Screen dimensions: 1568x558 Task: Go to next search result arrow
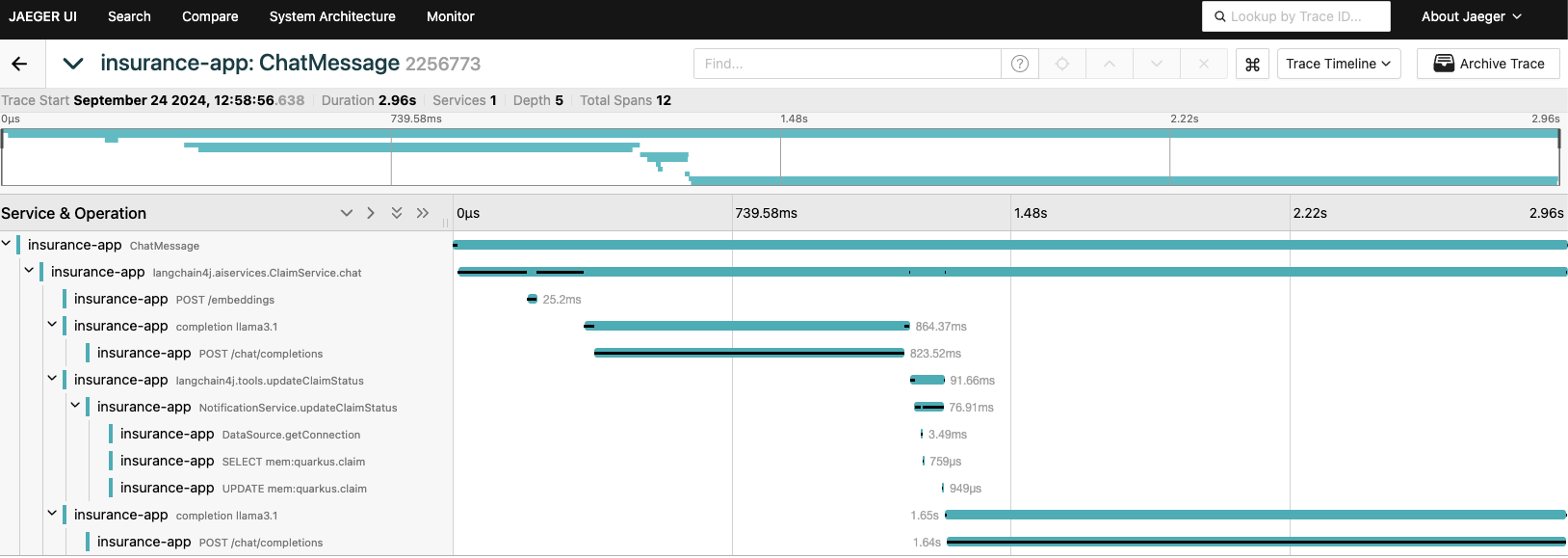pyautogui.click(x=1157, y=64)
